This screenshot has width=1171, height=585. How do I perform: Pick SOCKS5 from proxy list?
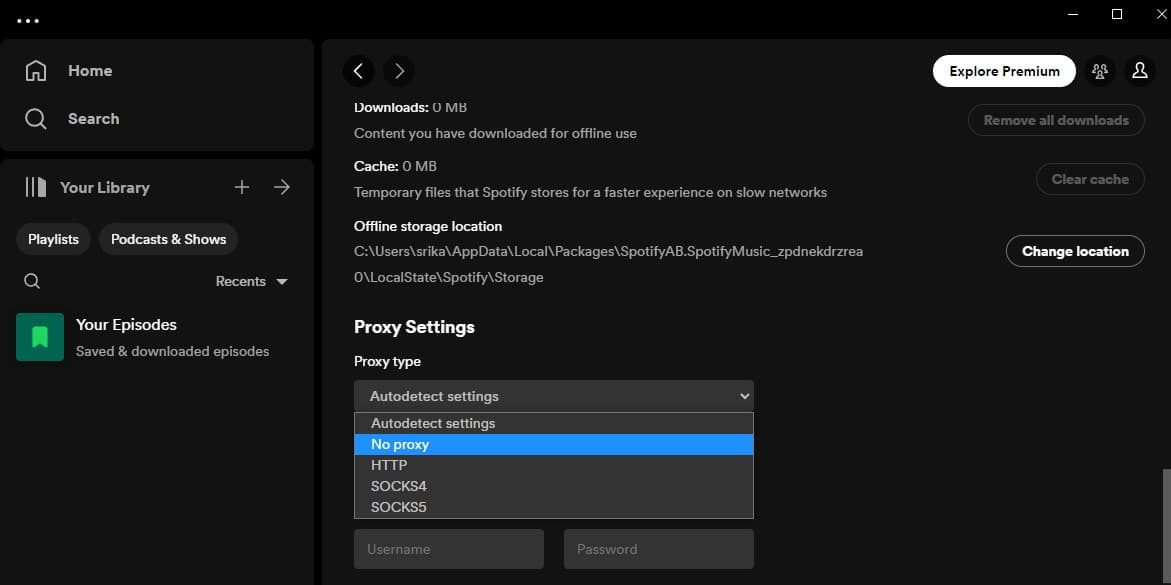[x=554, y=507]
